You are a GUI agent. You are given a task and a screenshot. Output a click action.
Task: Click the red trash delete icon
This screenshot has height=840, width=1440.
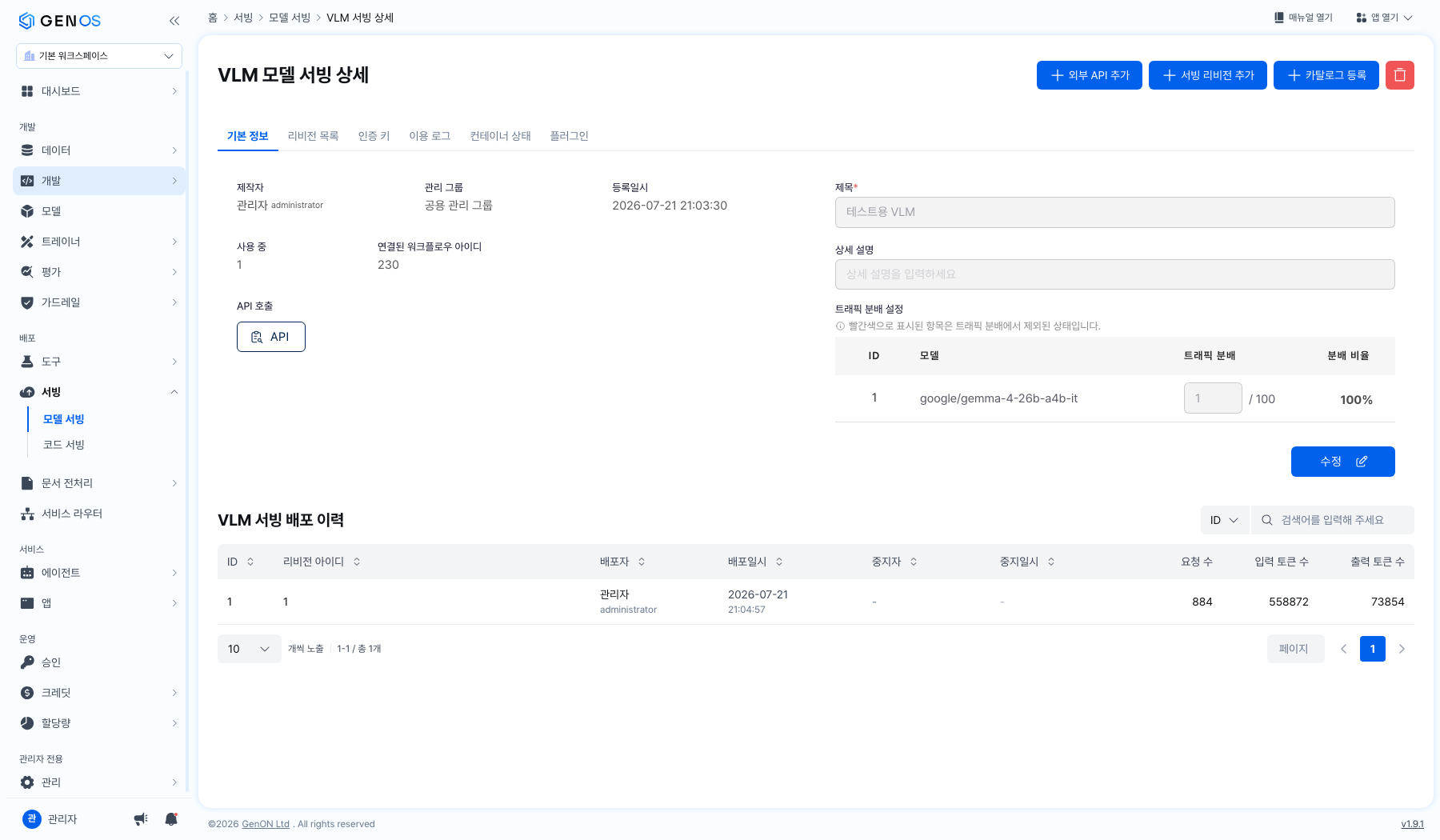click(x=1400, y=75)
